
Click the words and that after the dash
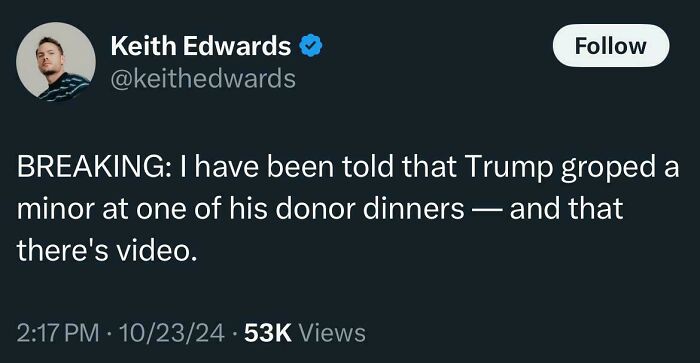(567, 209)
